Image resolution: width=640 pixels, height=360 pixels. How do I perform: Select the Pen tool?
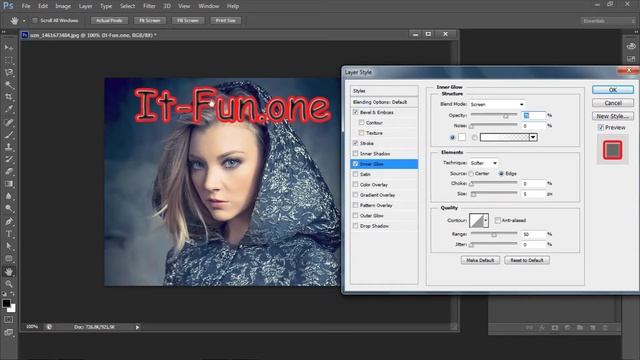tap(9, 222)
